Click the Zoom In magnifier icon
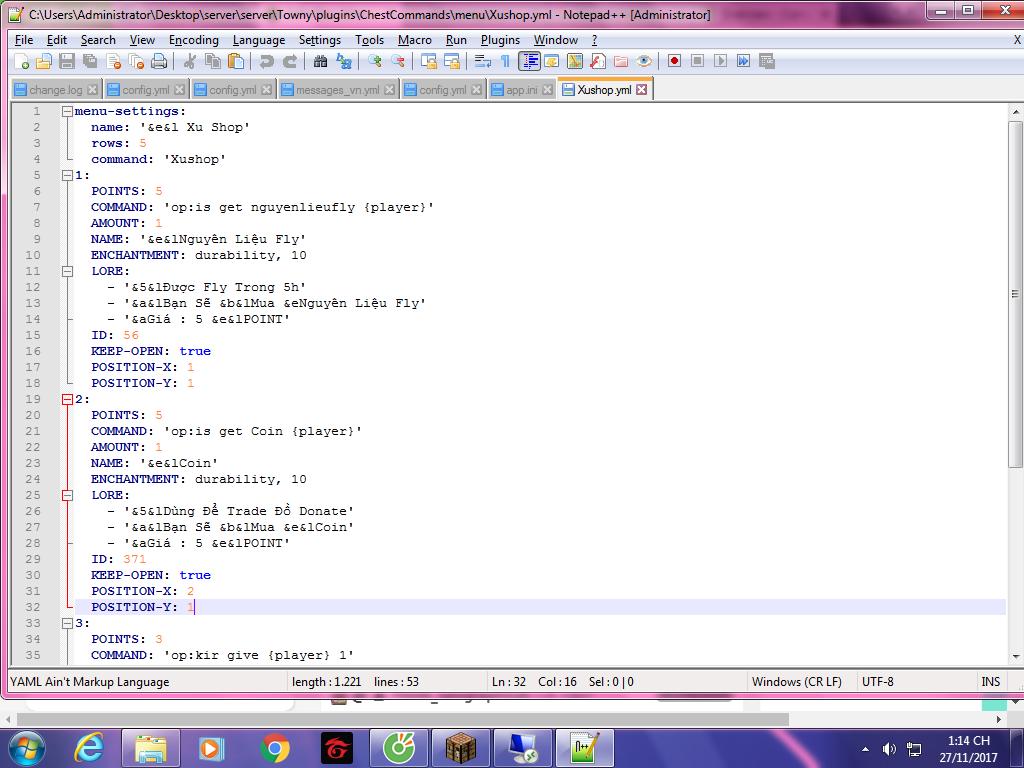This screenshot has height=768, width=1024. coord(375,61)
